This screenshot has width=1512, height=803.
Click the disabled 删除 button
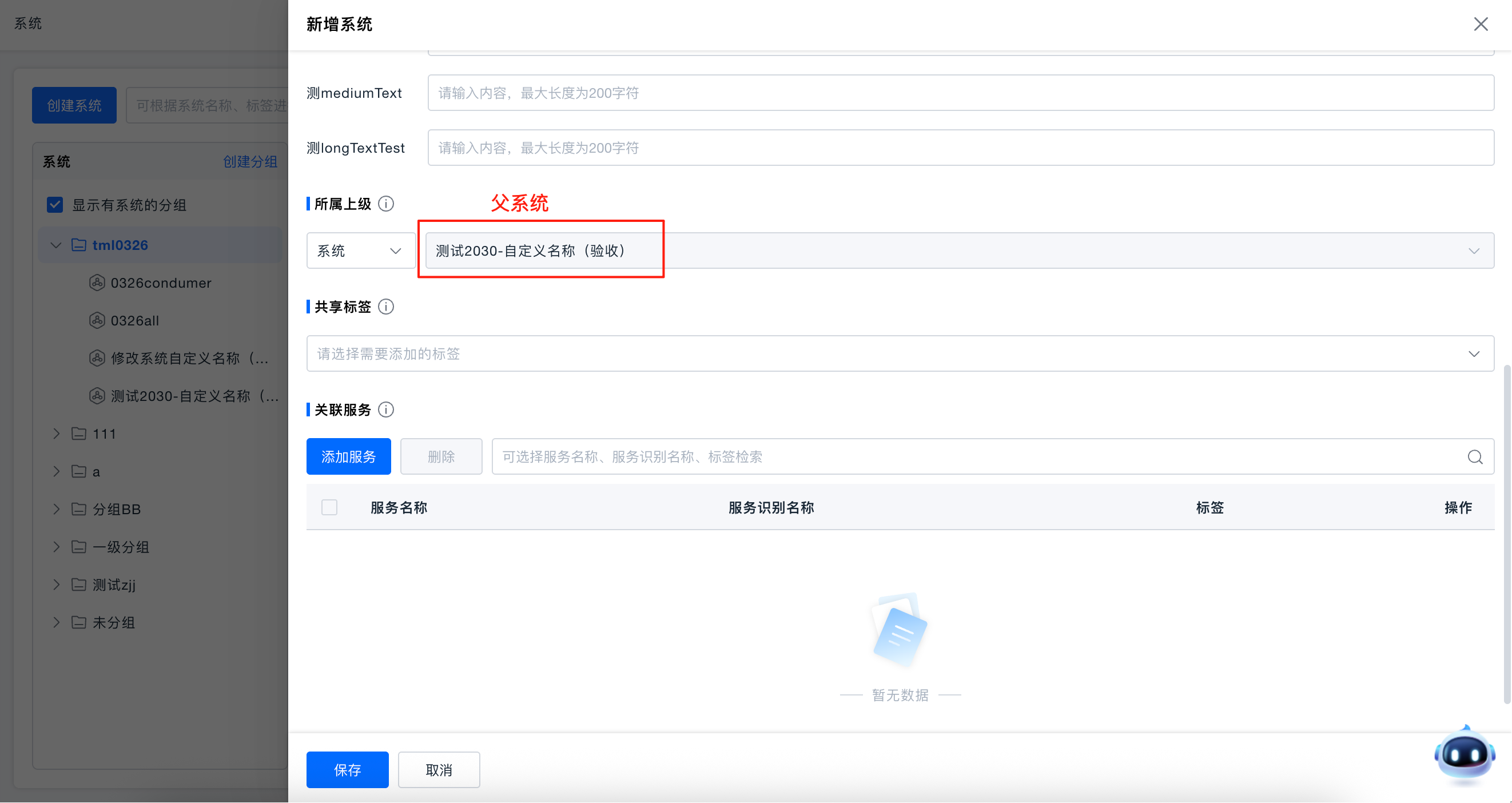pos(441,456)
